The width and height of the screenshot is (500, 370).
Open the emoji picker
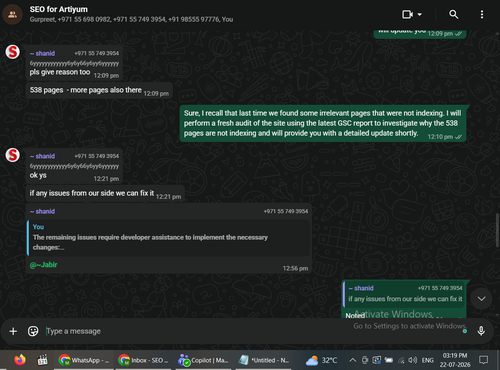coord(33,331)
